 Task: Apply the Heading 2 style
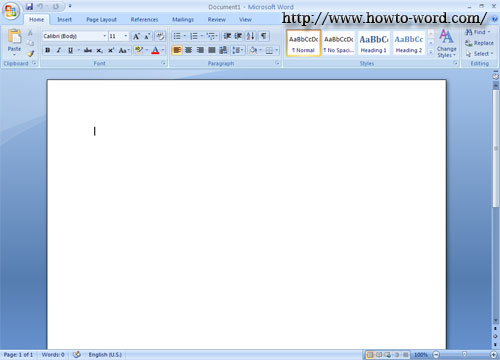click(409, 43)
